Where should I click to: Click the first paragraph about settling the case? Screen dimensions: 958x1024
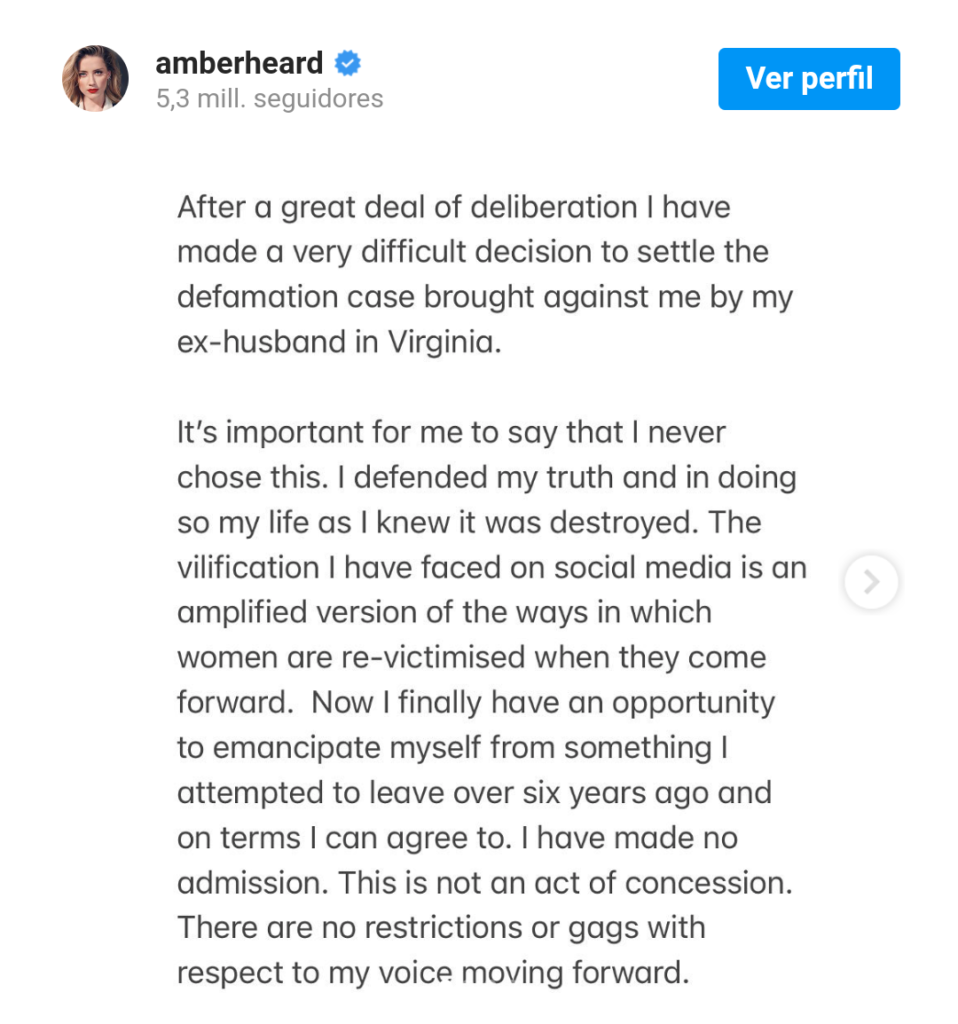click(x=485, y=274)
